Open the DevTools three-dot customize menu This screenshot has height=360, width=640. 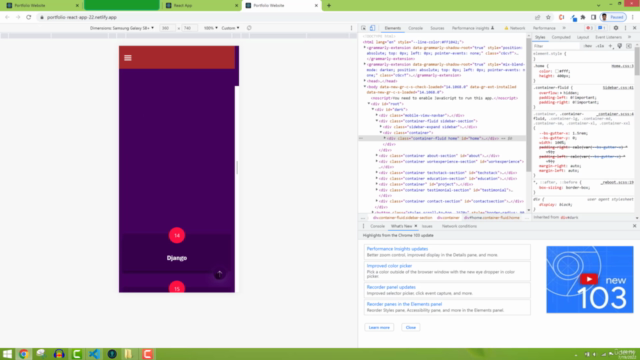point(625,28)
